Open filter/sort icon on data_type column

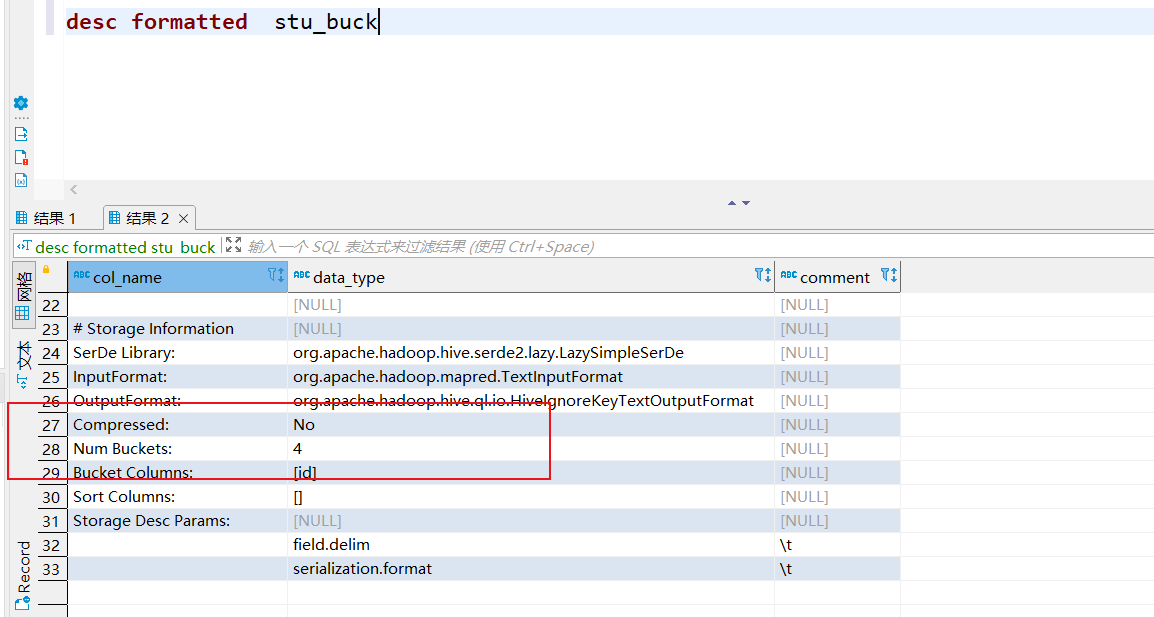point(762,275)
